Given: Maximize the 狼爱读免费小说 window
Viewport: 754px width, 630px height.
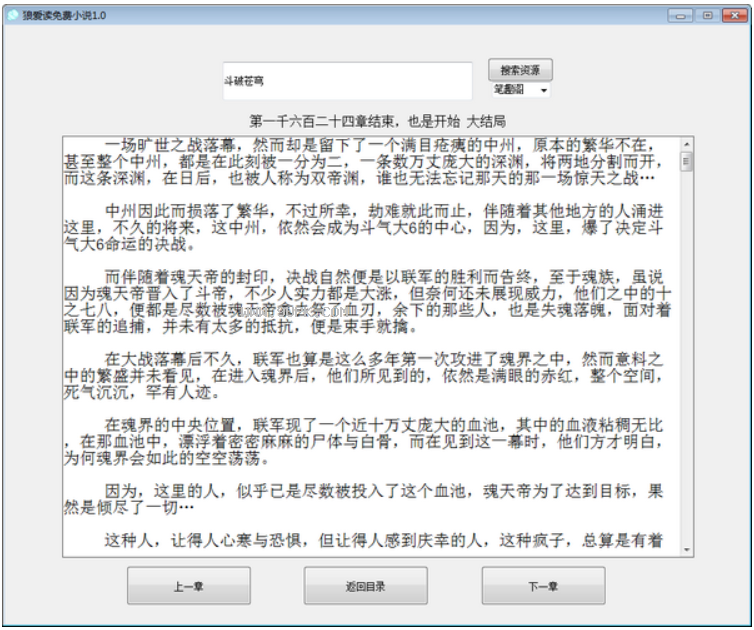Looking at the screenshot, I should (707, 15).
